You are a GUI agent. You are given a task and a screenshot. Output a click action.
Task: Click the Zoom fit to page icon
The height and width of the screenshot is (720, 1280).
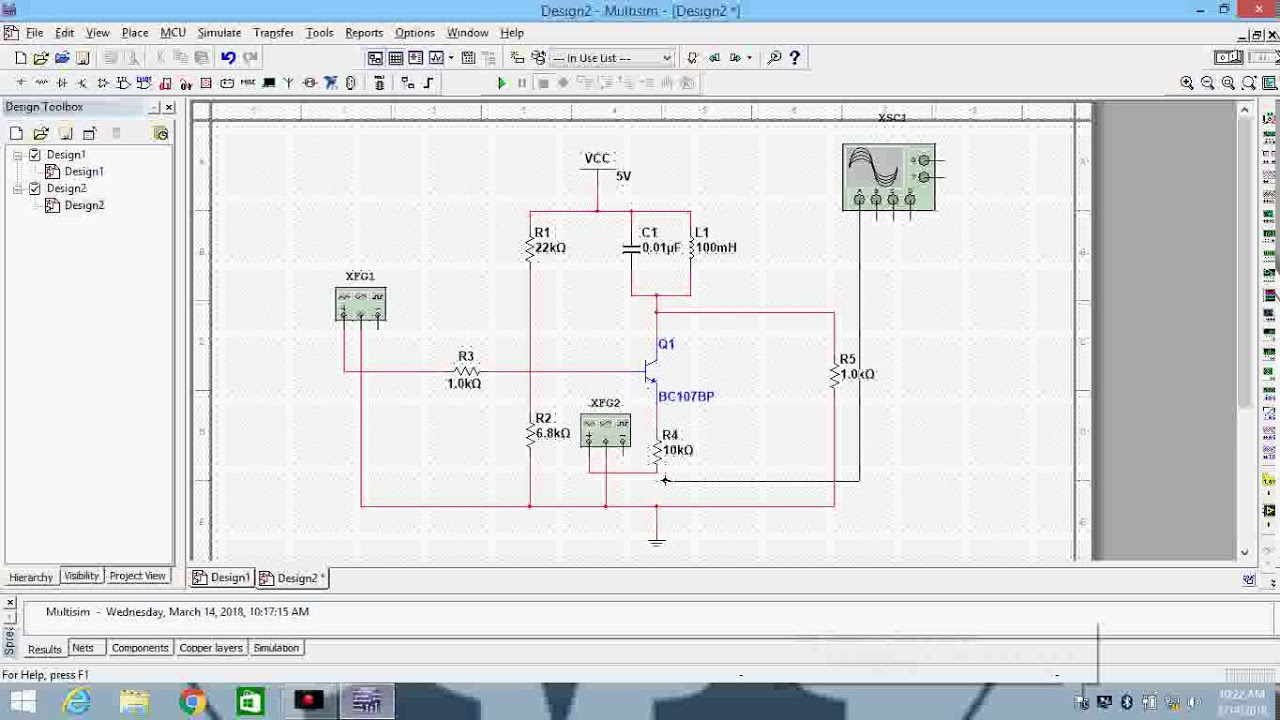click(1248, 83)
